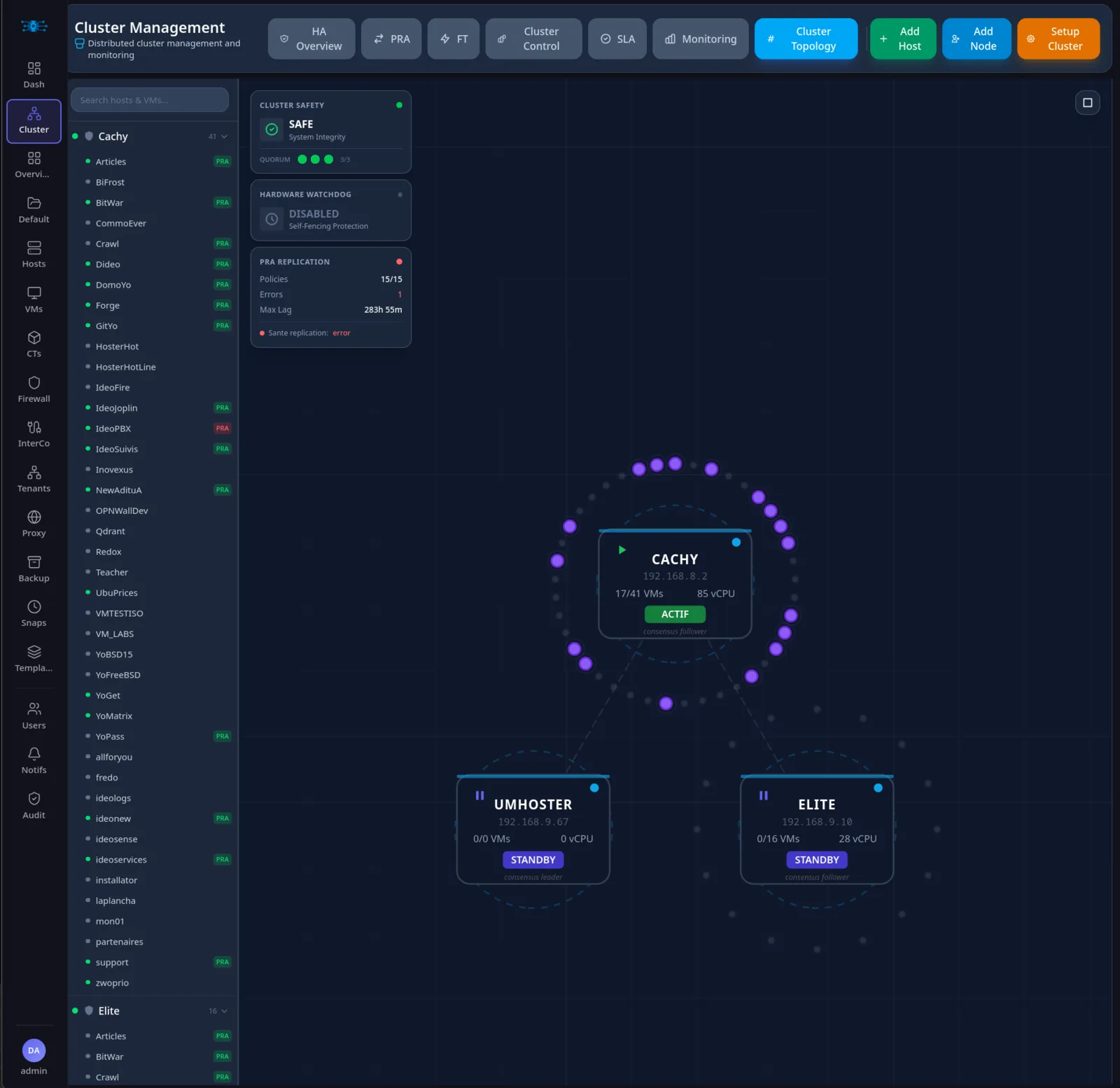Collapse the Cachy host group chevron

coord(224,137)
